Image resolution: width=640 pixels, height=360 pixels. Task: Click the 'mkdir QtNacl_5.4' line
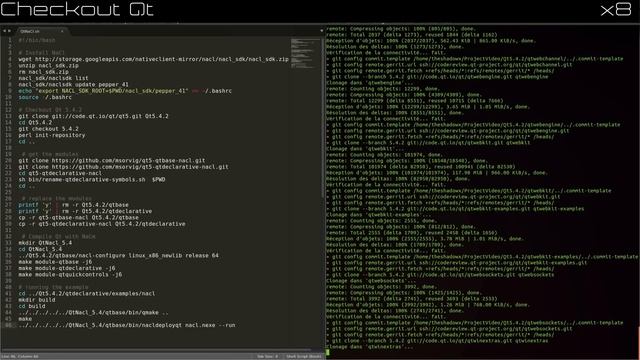point(45,243)
